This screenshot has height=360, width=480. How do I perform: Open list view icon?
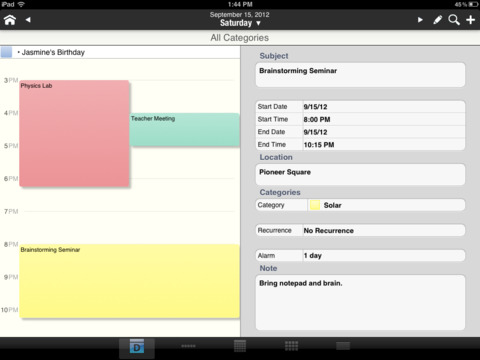click(x=343, y=346)
